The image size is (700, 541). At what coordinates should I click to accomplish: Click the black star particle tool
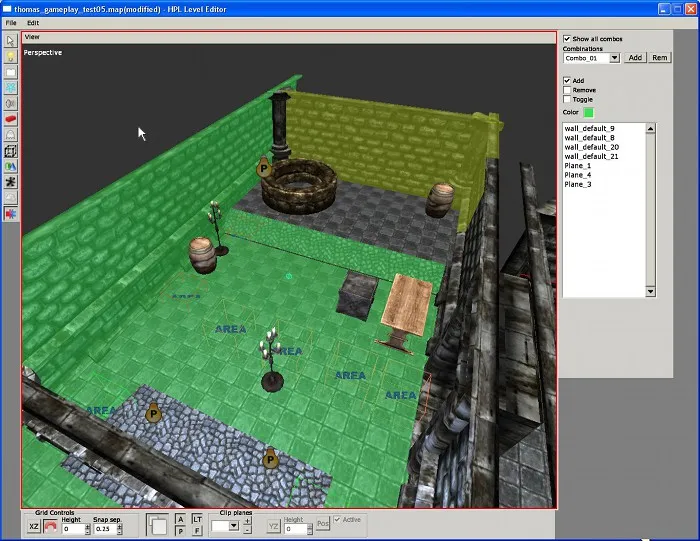10,182
